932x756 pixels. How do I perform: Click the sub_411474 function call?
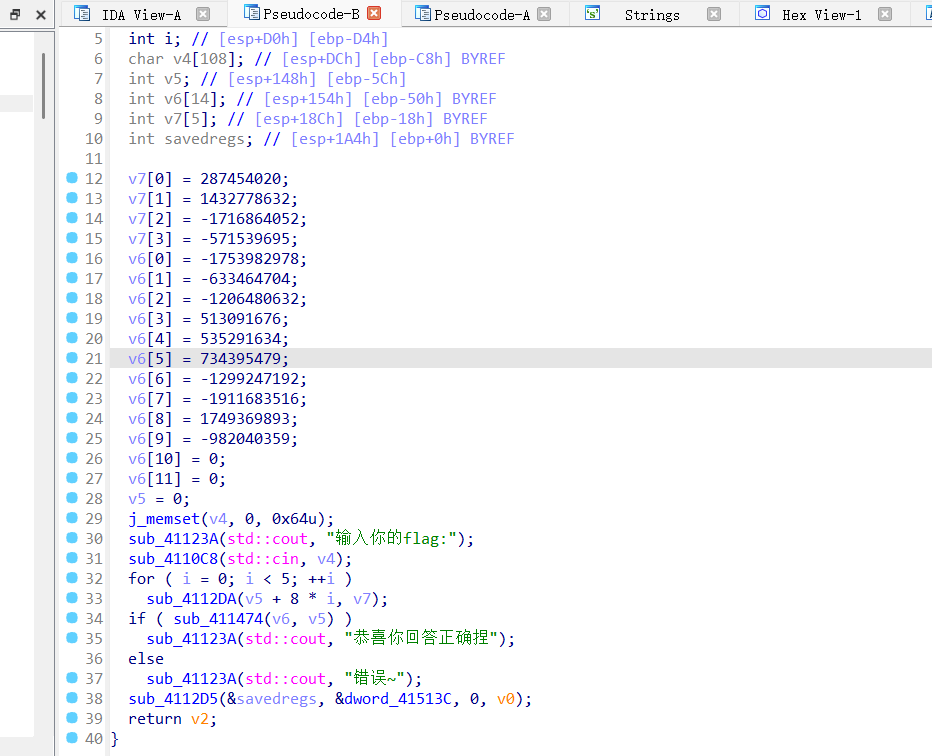coord(218,619)
